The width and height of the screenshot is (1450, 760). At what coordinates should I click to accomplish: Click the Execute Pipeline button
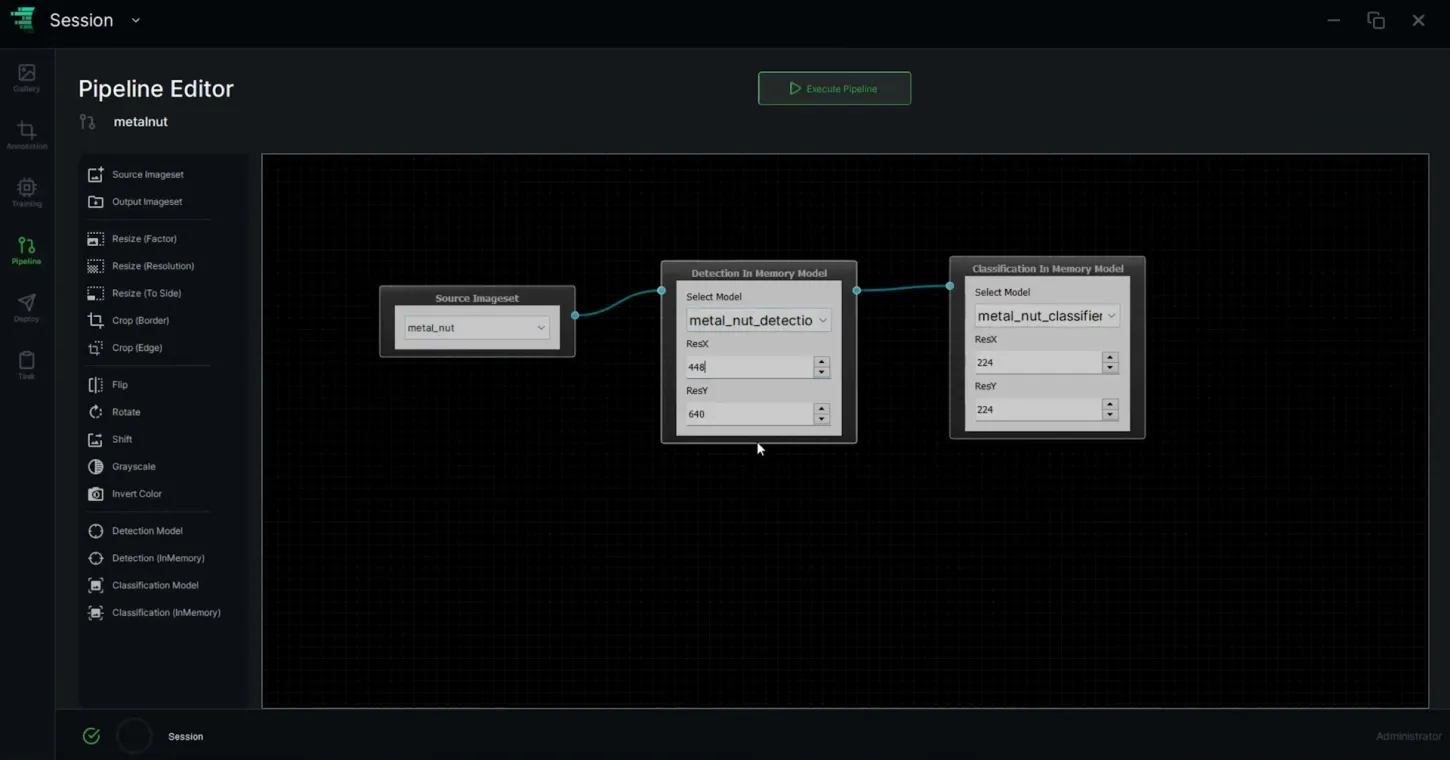tap(834, 88)
